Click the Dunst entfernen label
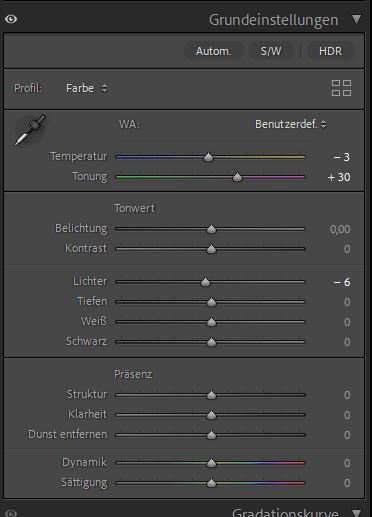 68,434
